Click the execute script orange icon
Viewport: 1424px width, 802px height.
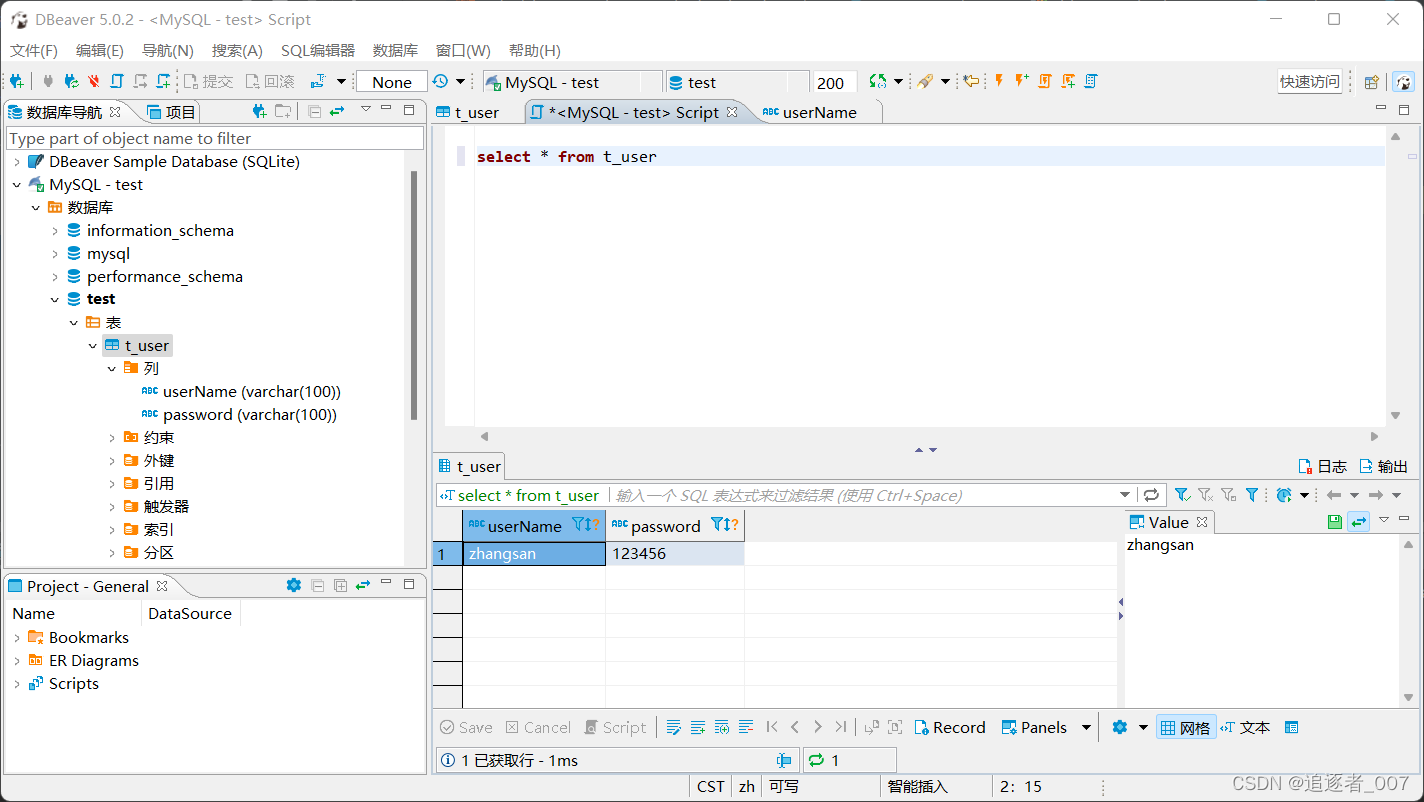click(x=1045, y=81)
